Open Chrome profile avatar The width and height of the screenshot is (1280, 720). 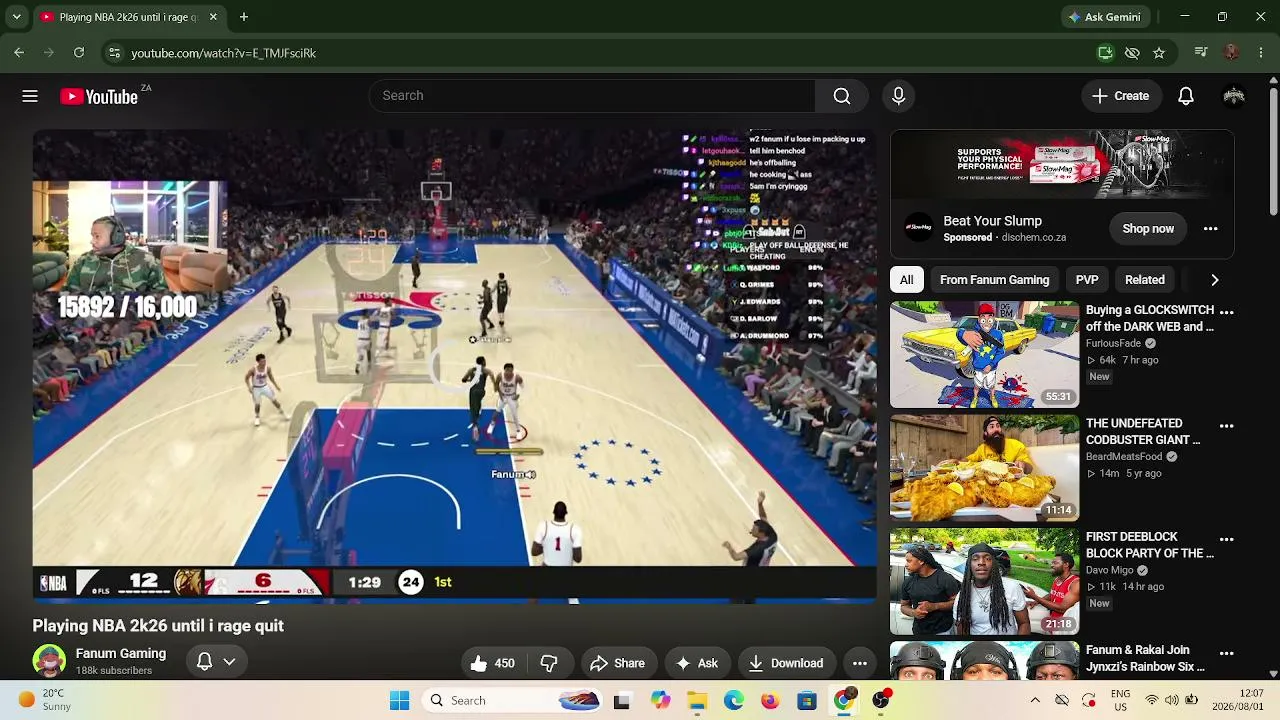1231,53
